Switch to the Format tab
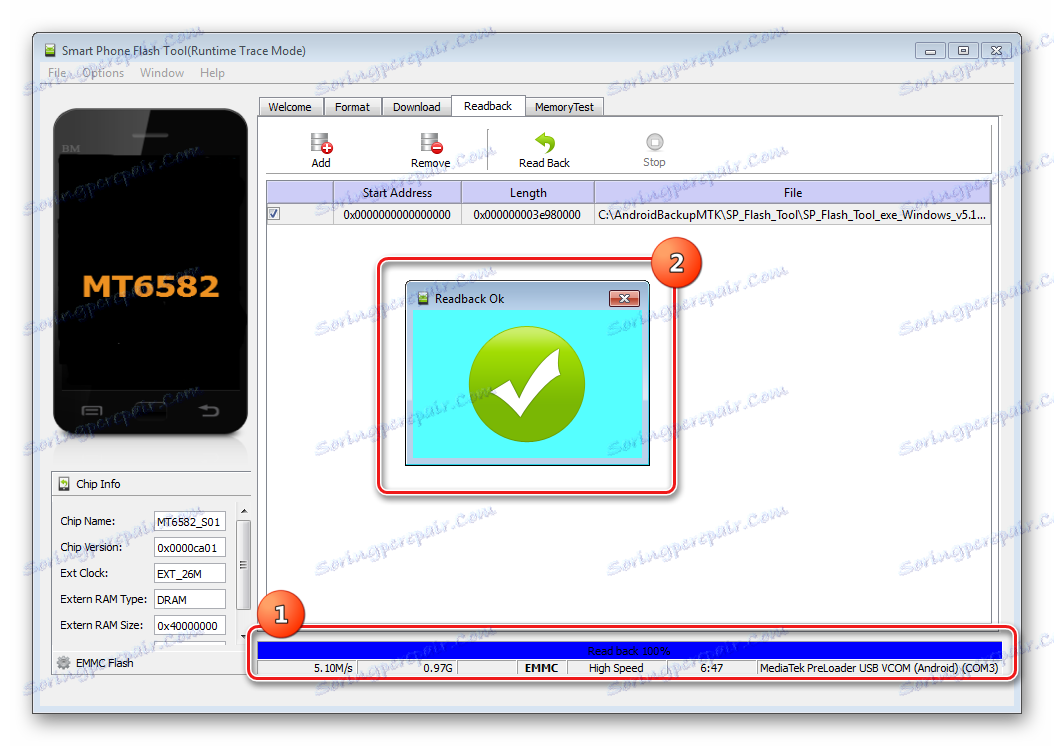Image resolution: width=1054 pixels, height=746 pixels. pos(352,107)
